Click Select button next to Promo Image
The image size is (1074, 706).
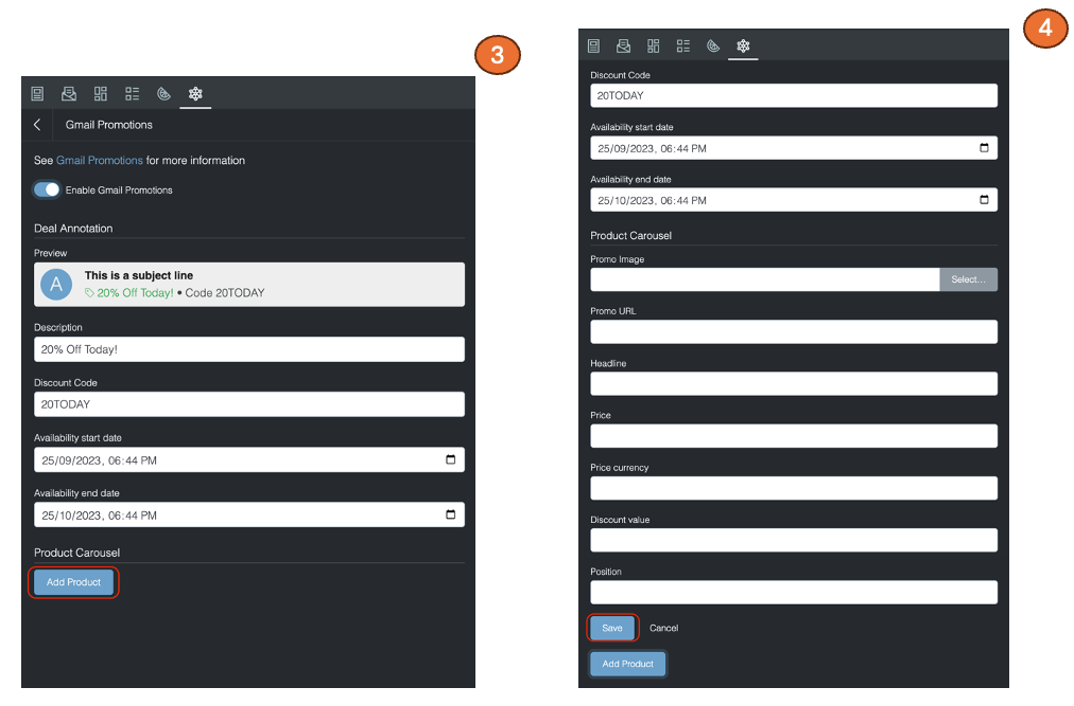click(x=968, y=279)
